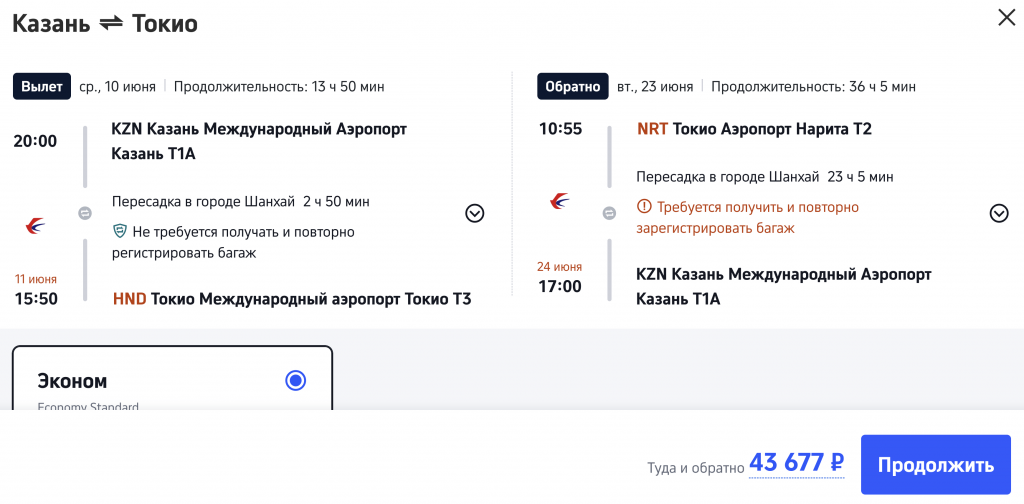Click the Вылет departure tag

coord(42,86)
